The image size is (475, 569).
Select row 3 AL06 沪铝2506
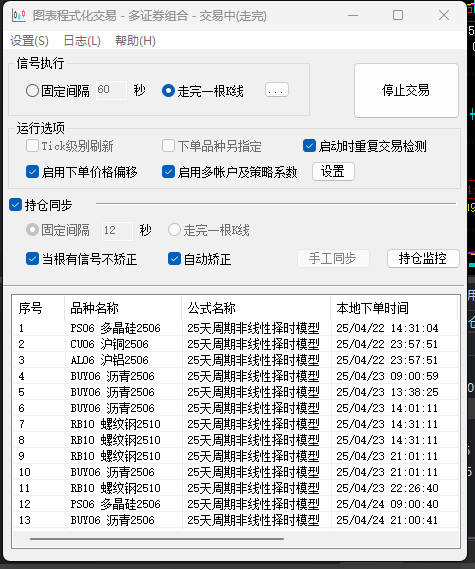pos(235,360)
